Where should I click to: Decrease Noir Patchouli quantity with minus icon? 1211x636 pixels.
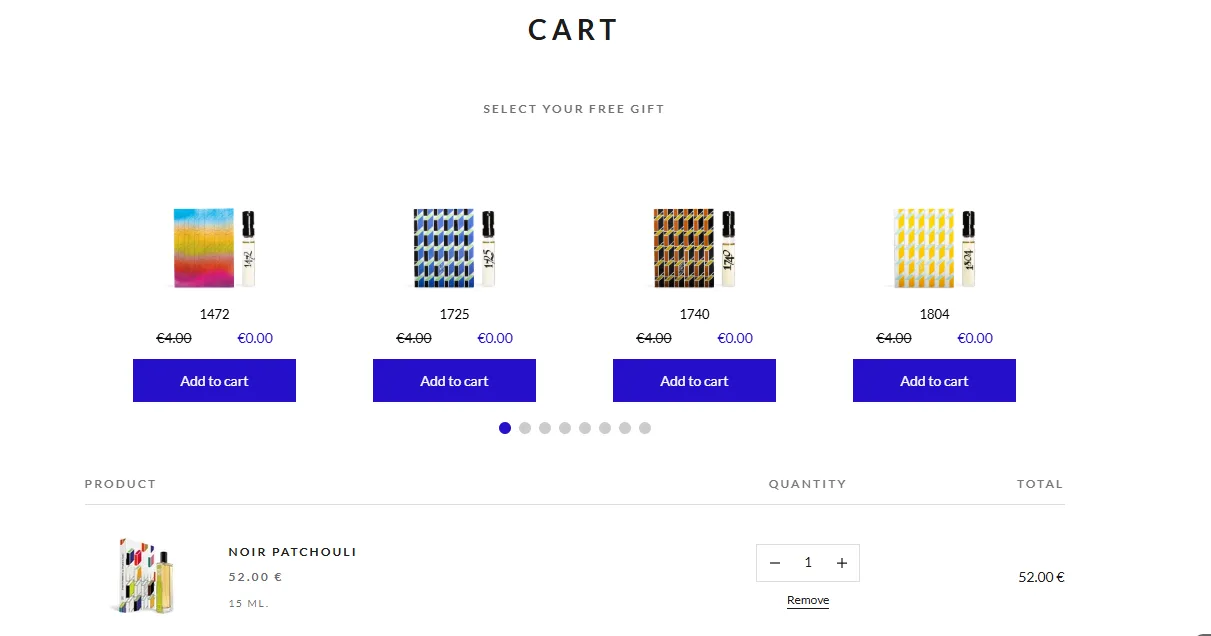(774, 563)
